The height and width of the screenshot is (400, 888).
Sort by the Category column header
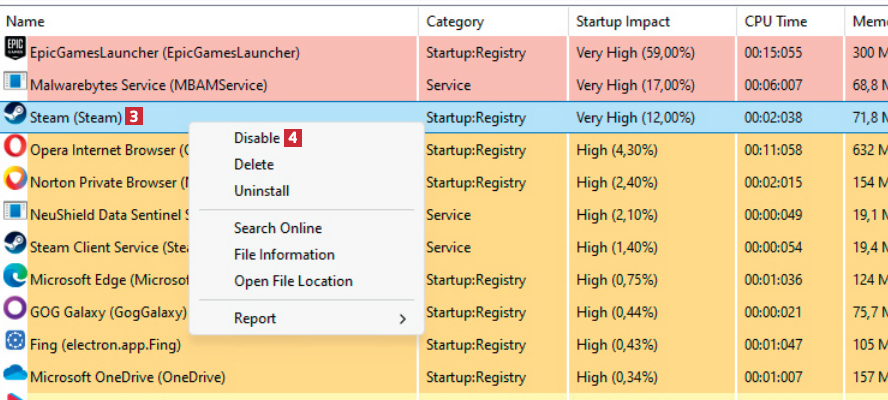click(x=455, y=21)
